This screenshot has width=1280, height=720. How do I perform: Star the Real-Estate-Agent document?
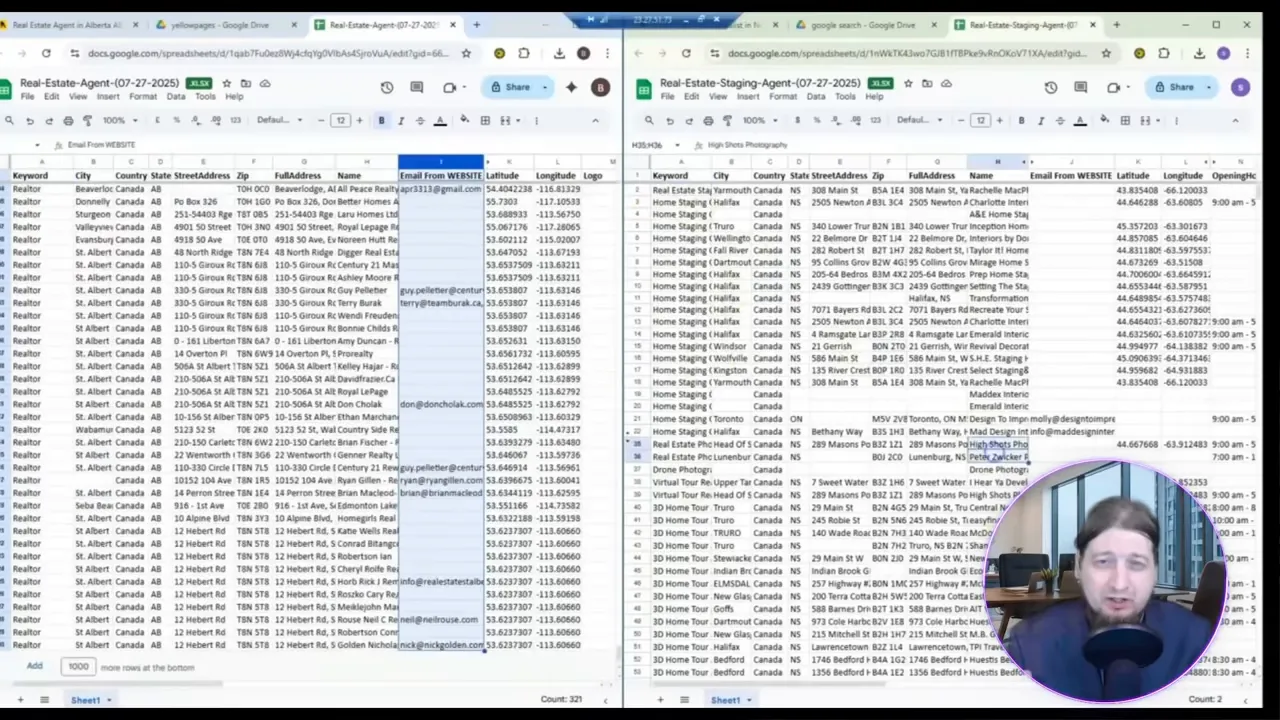(227, 84)
